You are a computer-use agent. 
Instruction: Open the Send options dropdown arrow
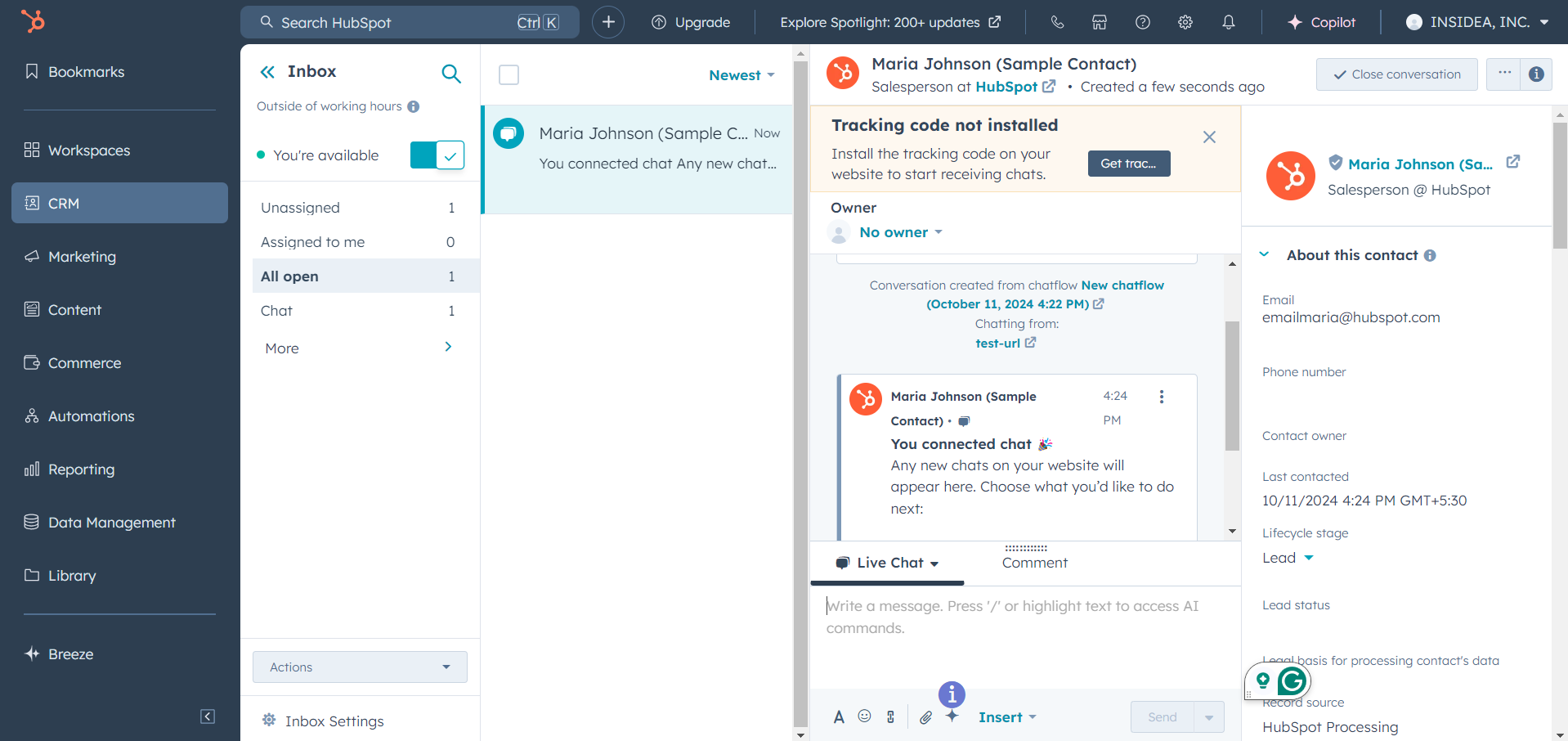pos(1209,717)
